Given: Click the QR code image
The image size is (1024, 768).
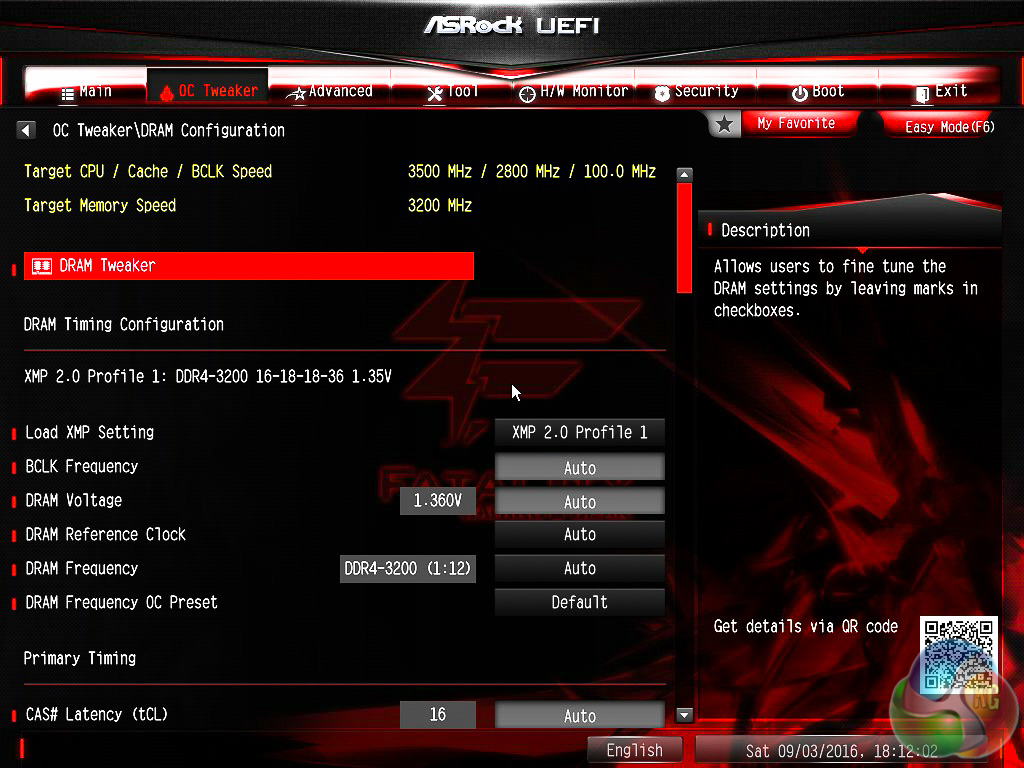Looking at the screenshot, I should [x=958, y=655].
